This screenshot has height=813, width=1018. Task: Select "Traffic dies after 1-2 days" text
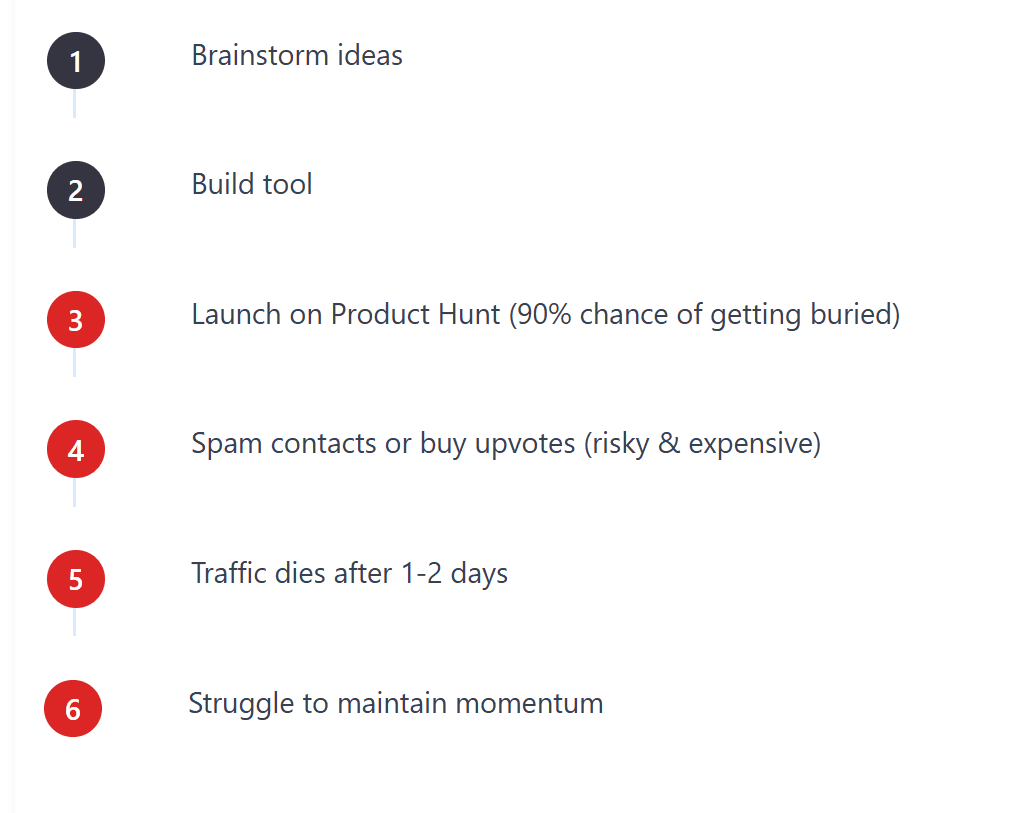[349, 573]
